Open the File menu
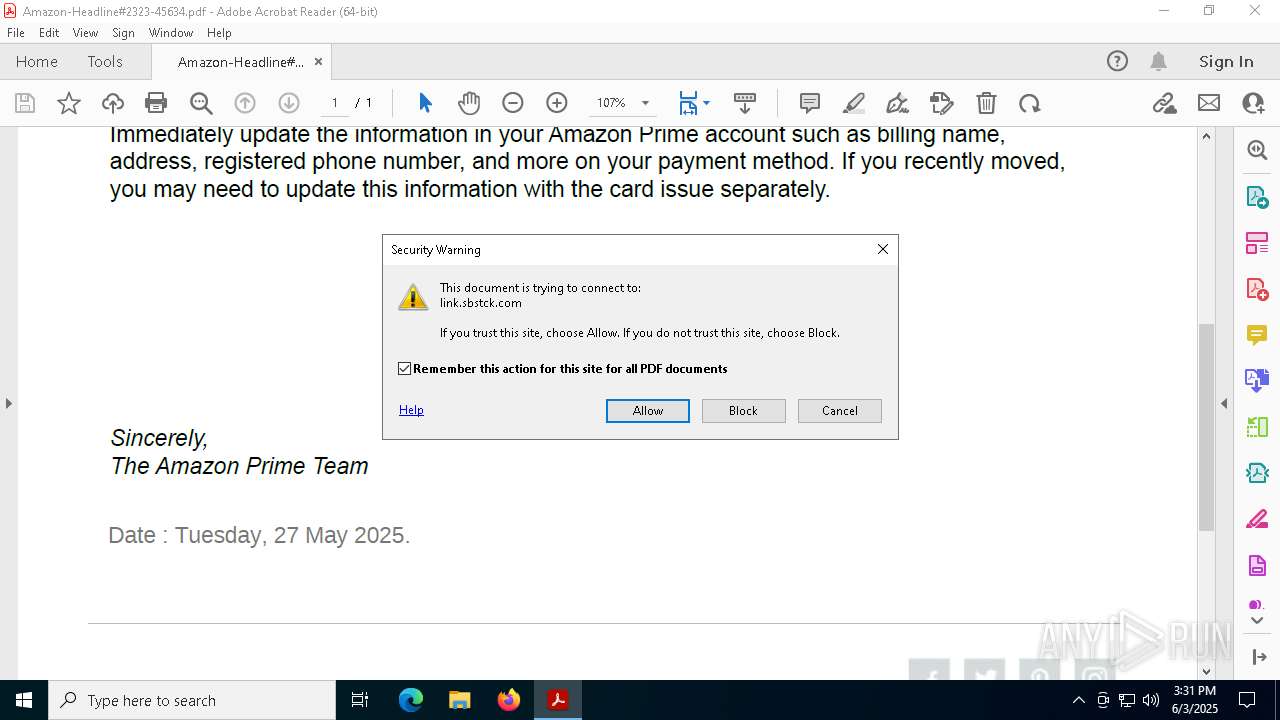The width and height of the screenshot is (1280, 720). [x=16, y=32]
